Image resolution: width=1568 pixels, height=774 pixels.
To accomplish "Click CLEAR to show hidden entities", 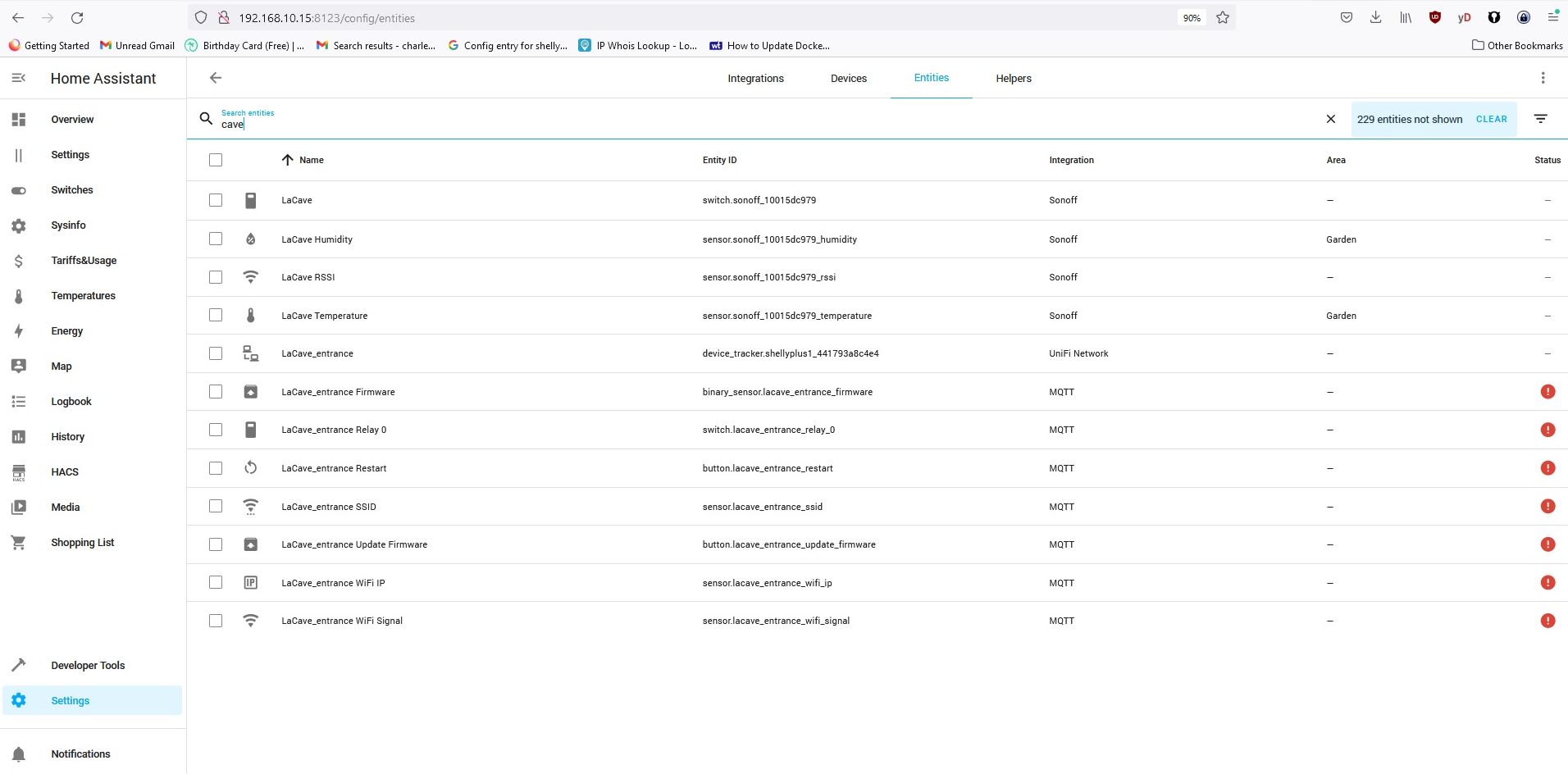I will pos(1492,119).
